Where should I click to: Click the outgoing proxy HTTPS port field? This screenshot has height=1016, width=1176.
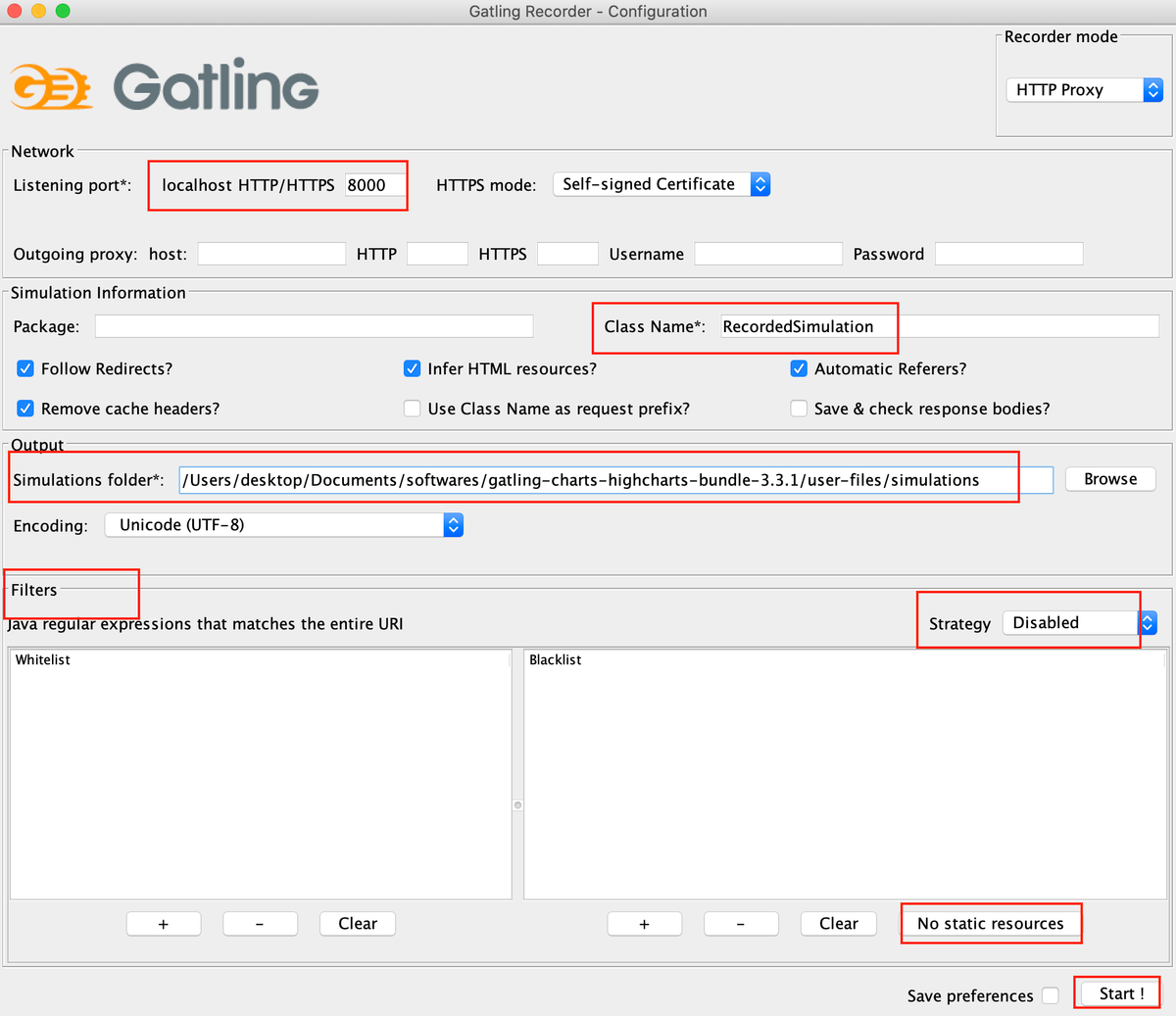click(567, 254)
